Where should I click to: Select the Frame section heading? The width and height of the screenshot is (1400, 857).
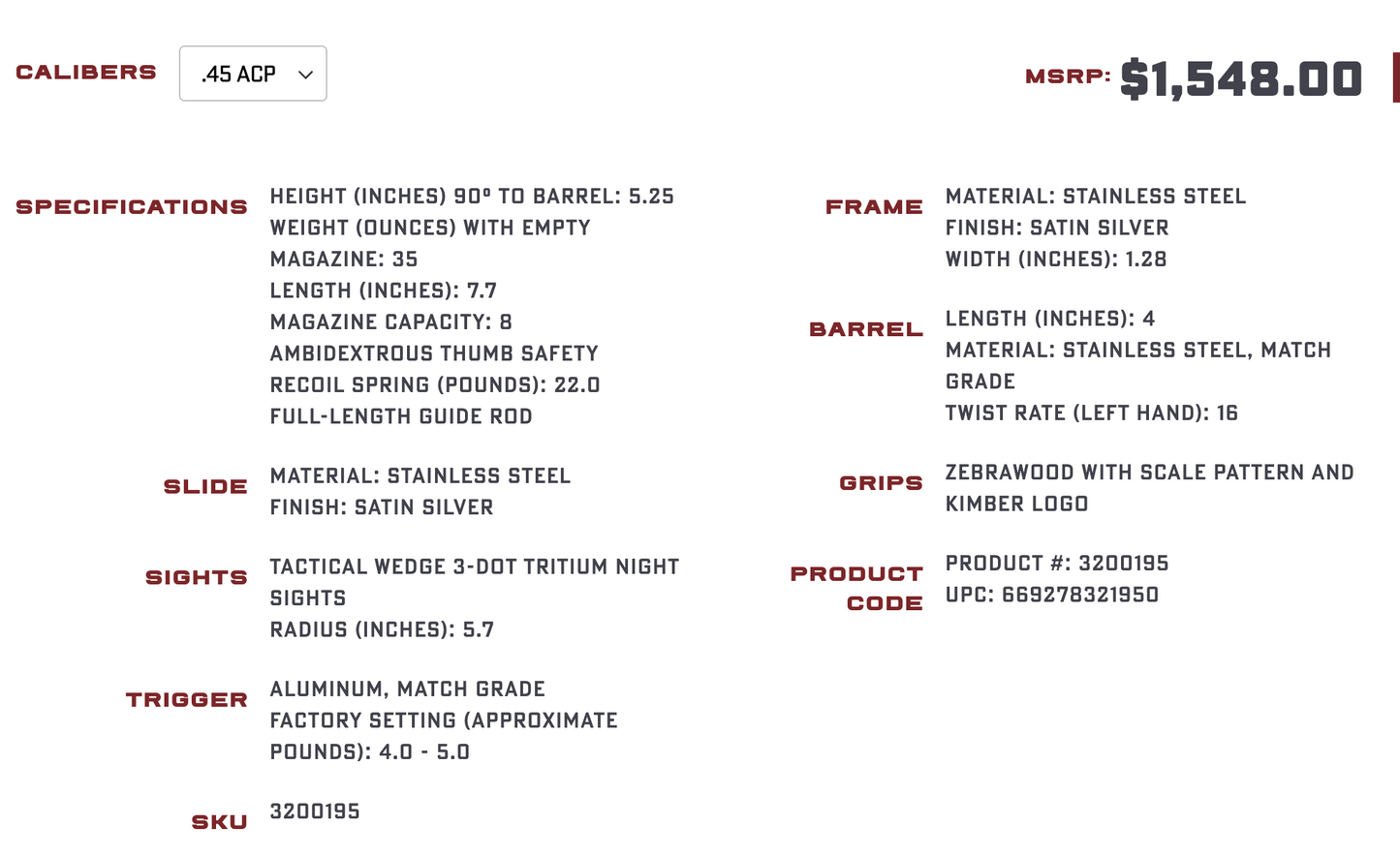[x=874, y=207]
